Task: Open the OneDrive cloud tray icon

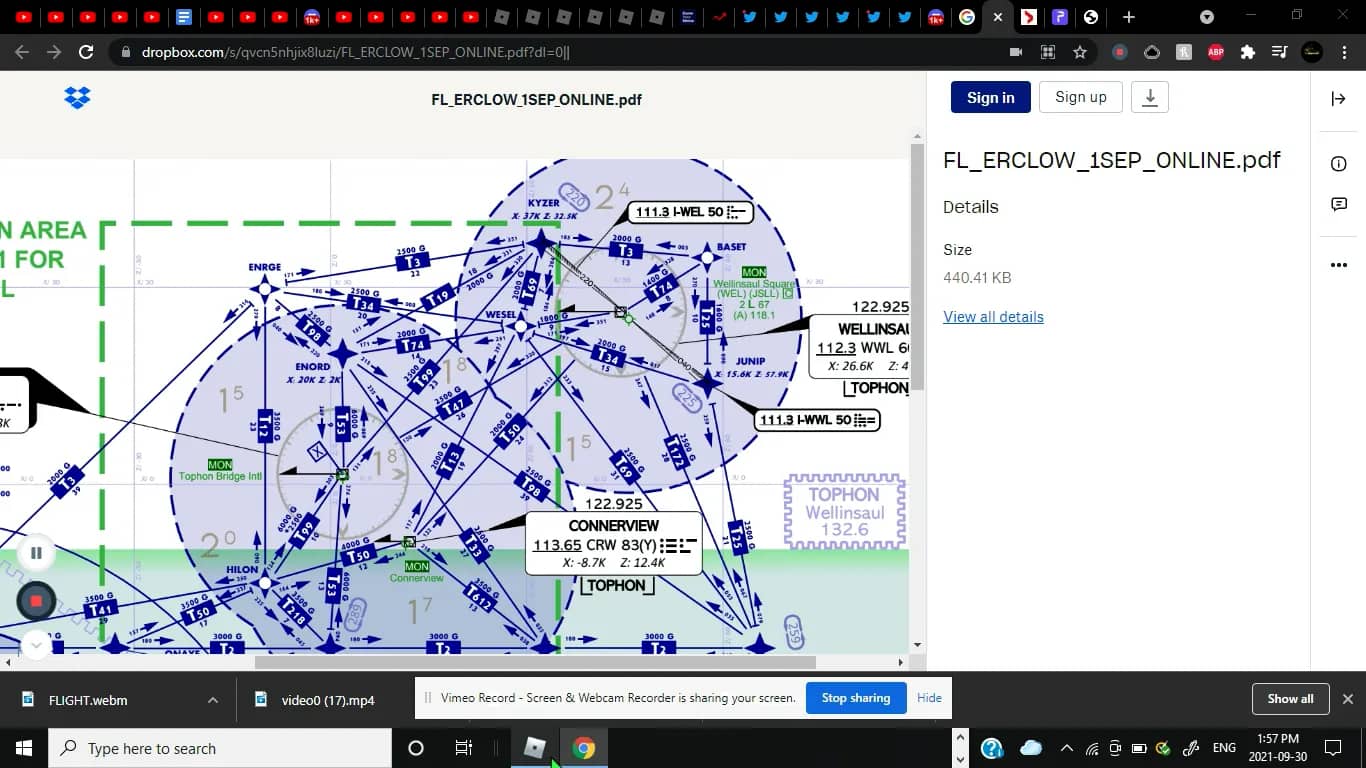Action: click(x=1031, y=748)
